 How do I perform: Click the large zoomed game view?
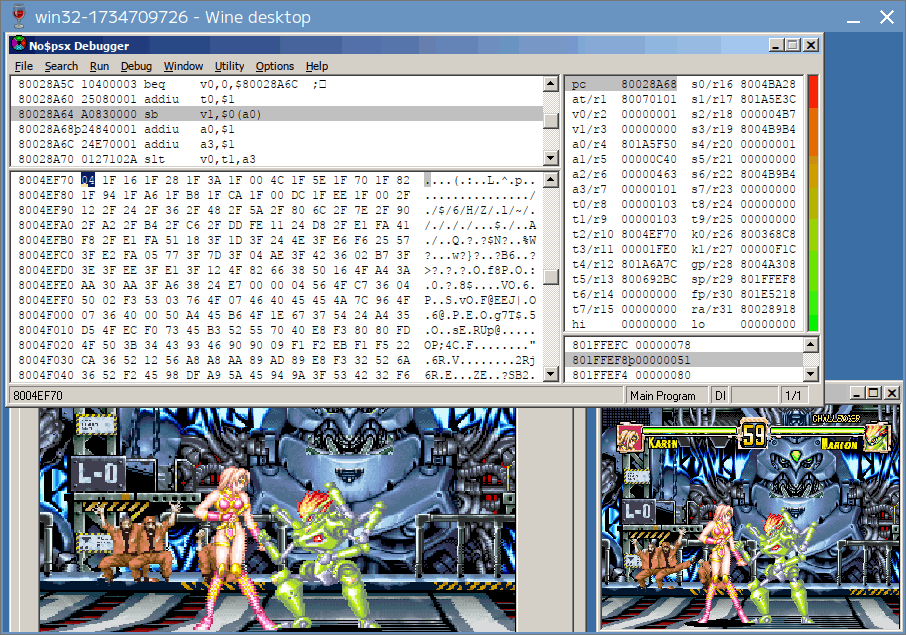point(277,519)
